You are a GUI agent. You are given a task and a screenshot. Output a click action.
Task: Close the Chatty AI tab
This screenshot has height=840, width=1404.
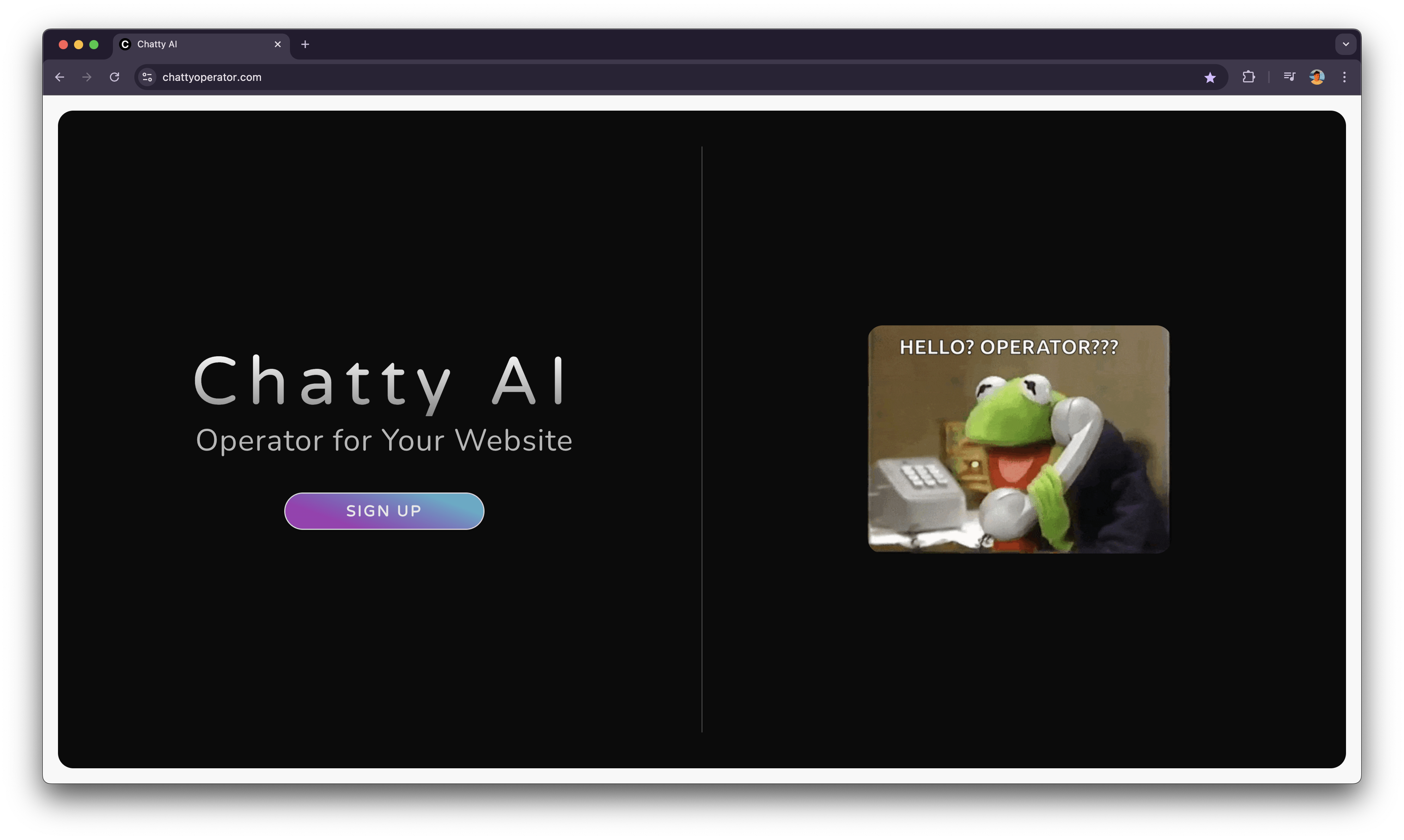(x=277, y=44)
